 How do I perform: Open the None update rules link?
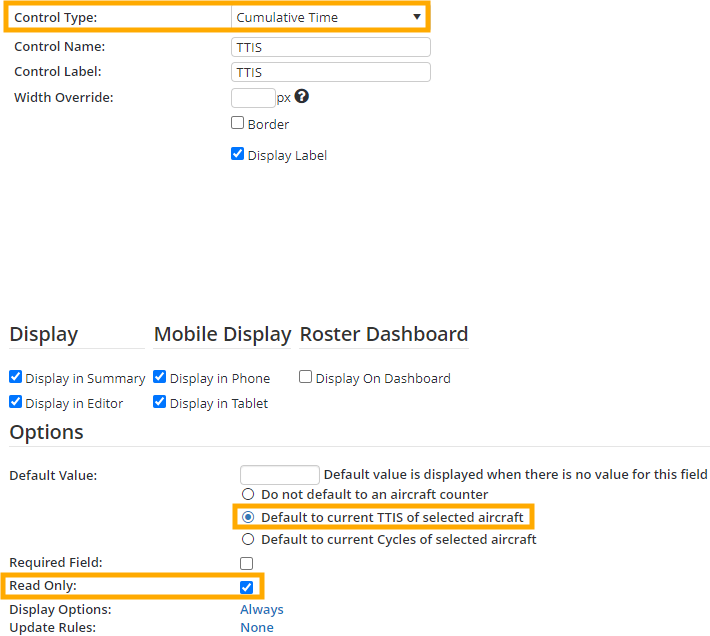(x=256, y=627)
